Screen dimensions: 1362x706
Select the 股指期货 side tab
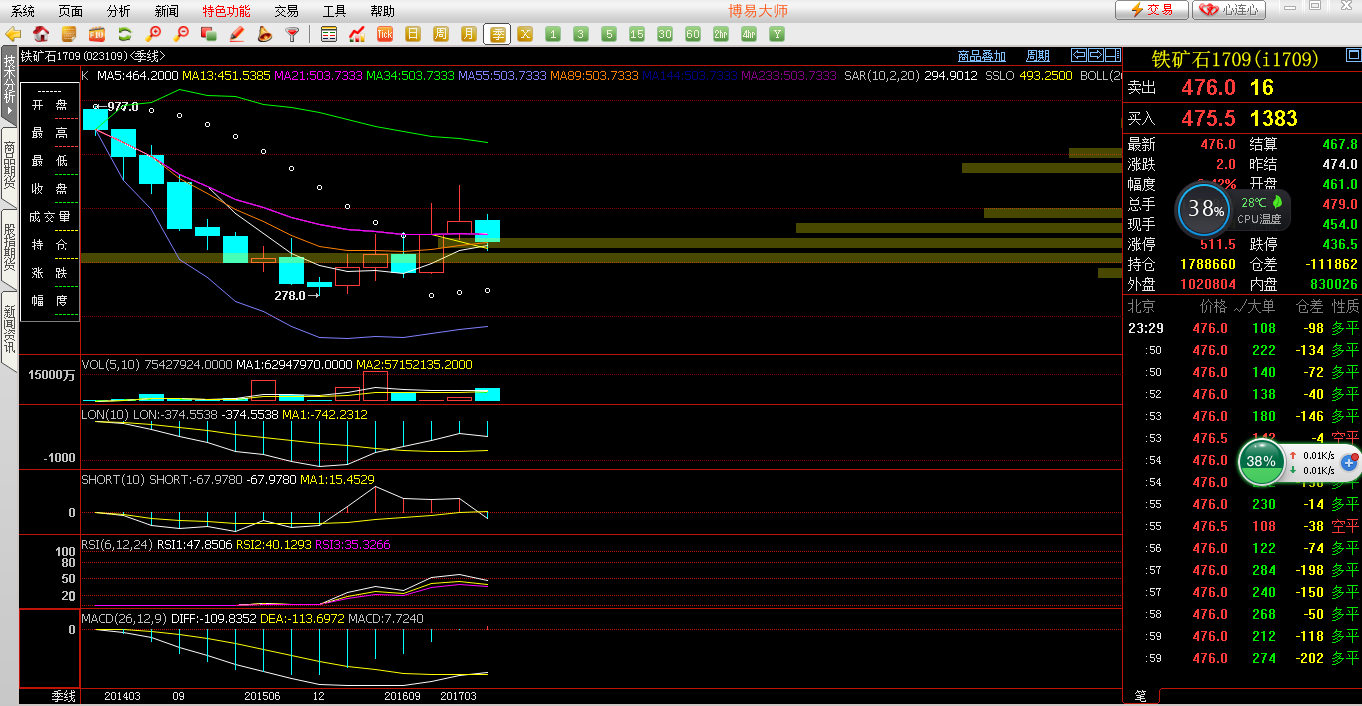(9, 247)
